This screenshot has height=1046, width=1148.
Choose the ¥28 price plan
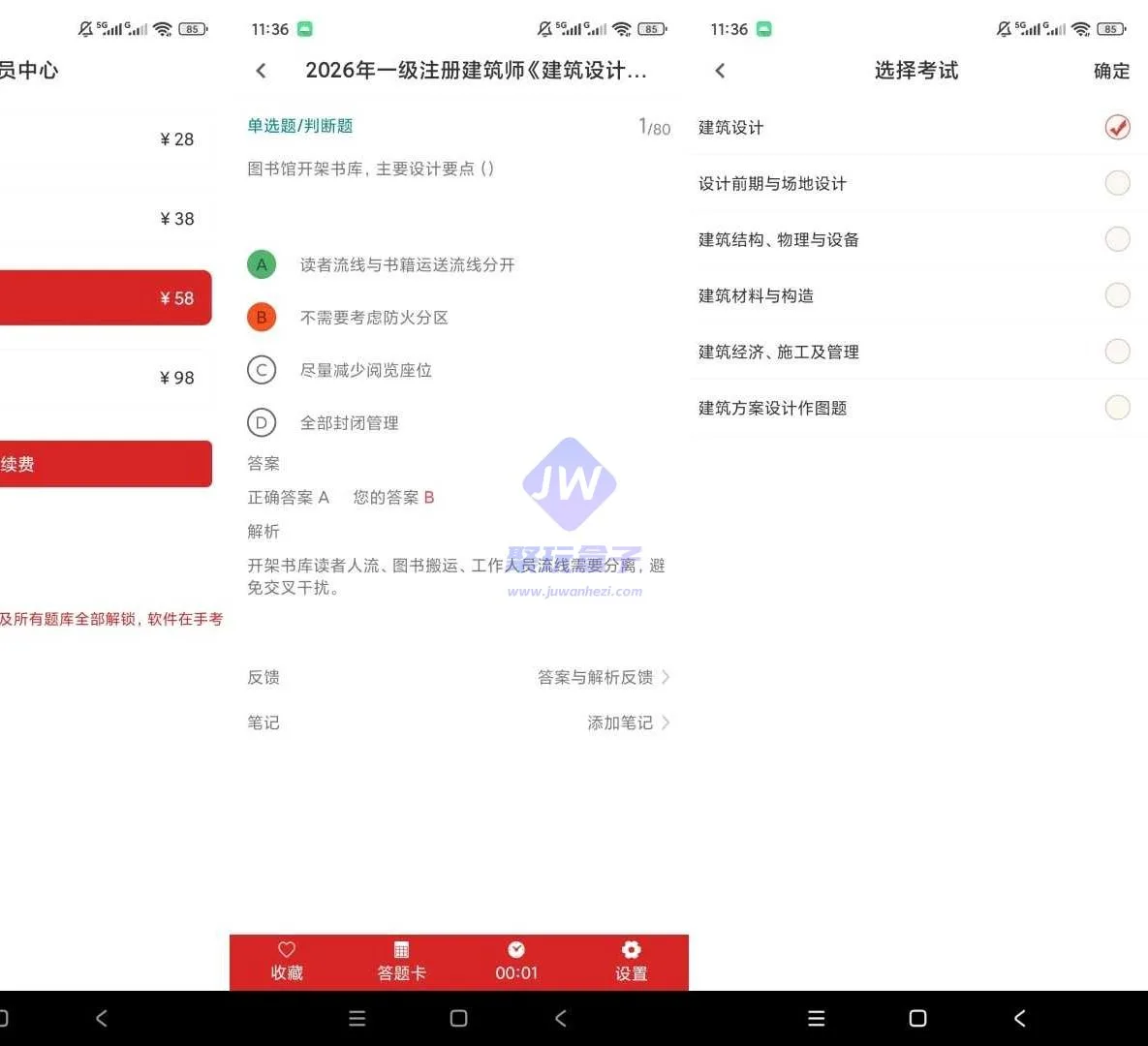106,139
